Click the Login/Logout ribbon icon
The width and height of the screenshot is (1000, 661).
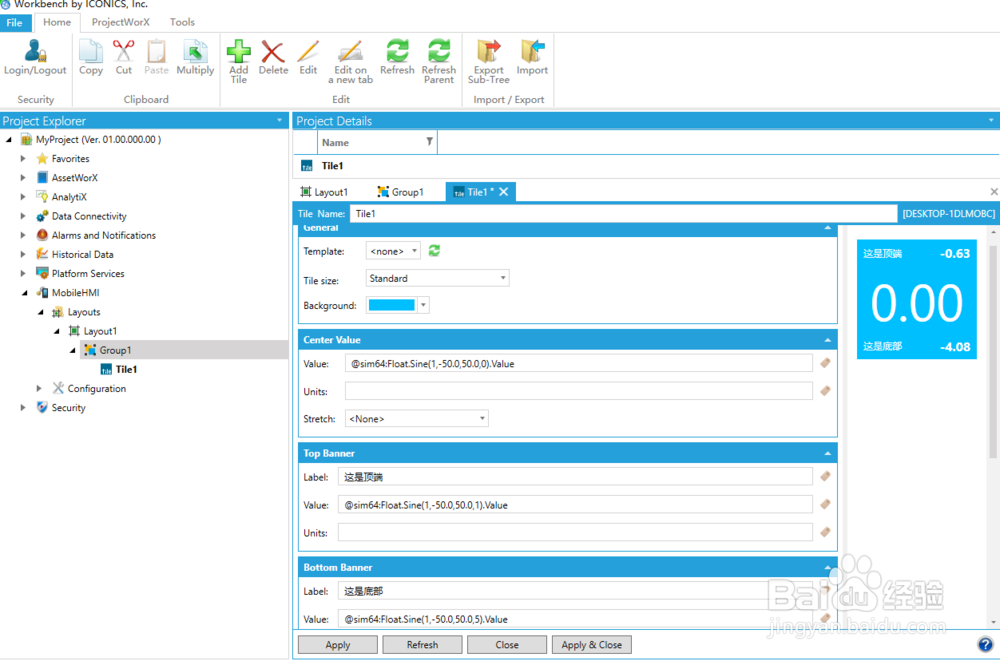tap(35, 51)
